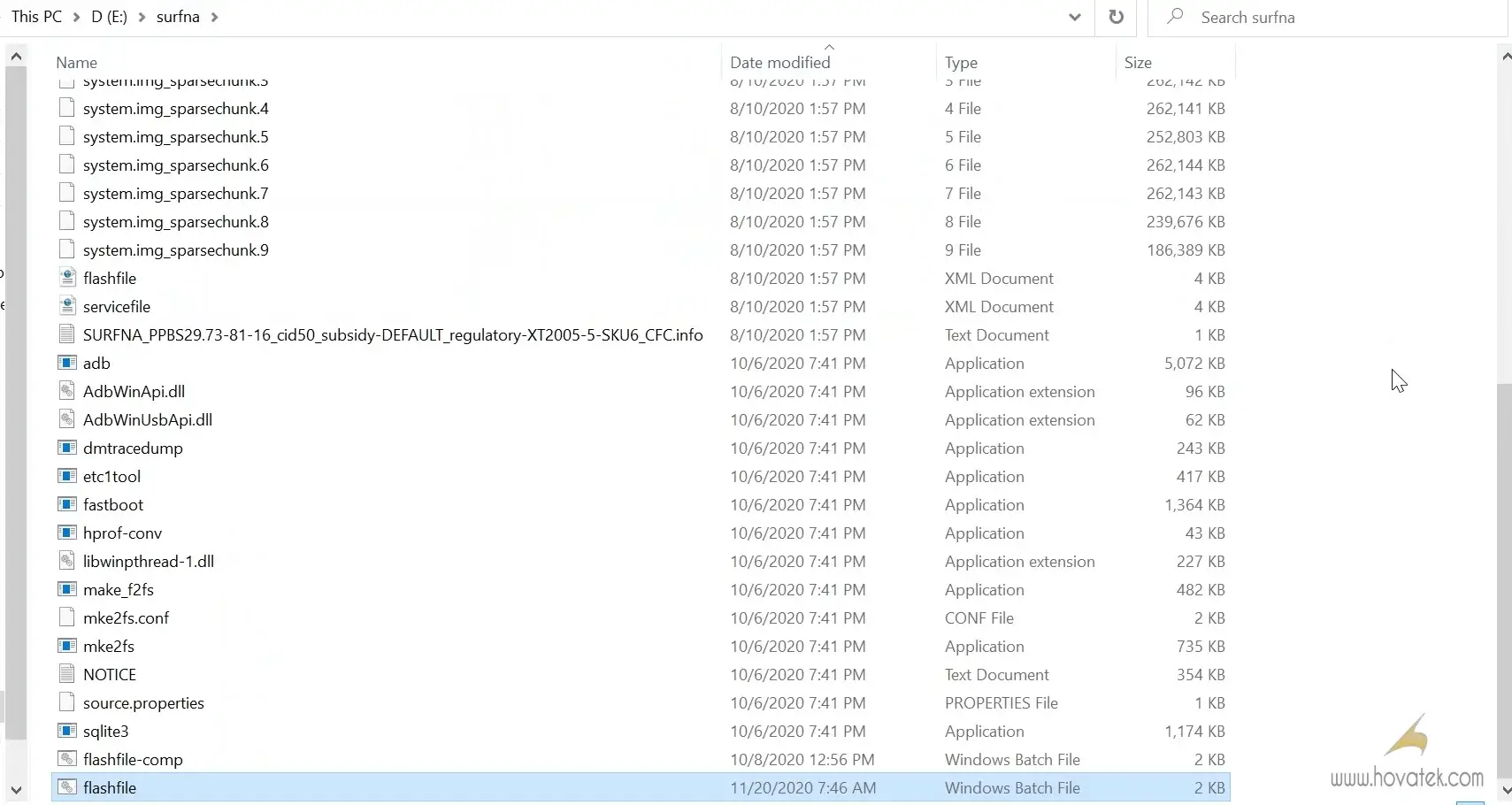
Task: Launch the fastboot executable icon
Action: [67, 504]
